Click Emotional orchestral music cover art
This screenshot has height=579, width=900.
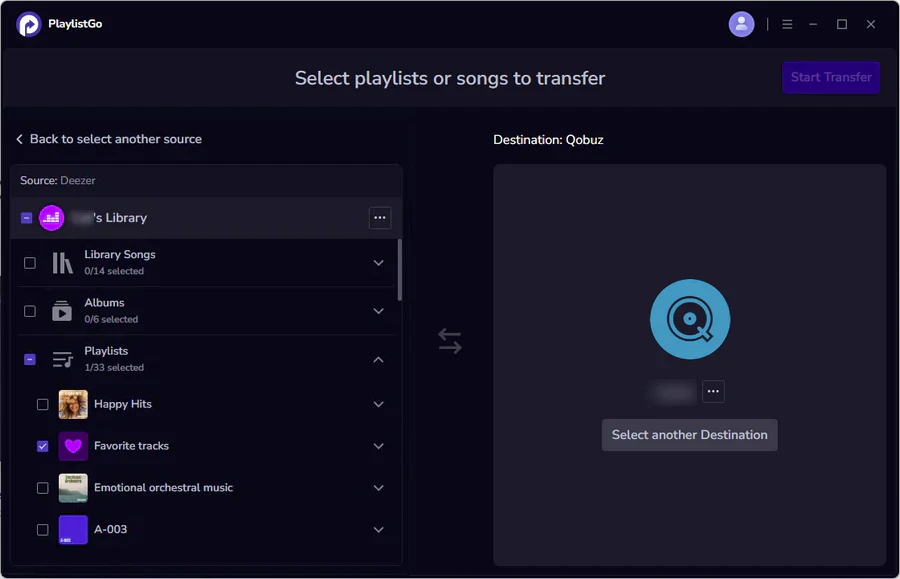[73, 488]
